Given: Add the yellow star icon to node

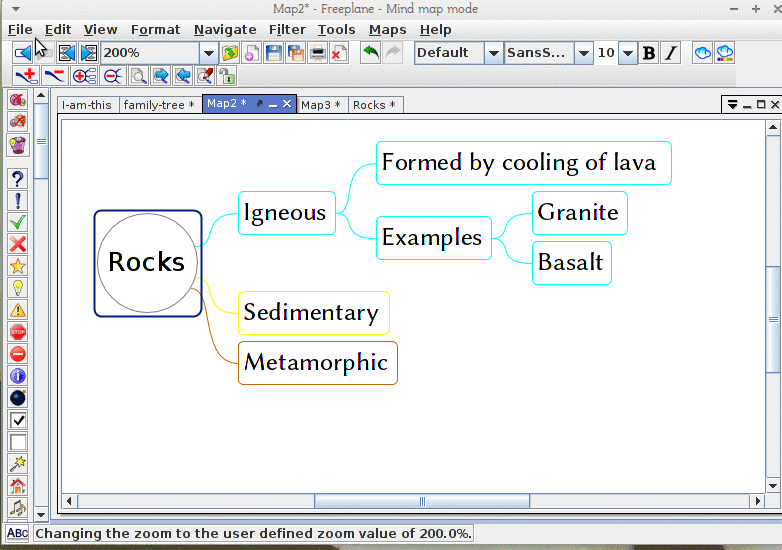Looking at the screenshot, I should (17, 266).
